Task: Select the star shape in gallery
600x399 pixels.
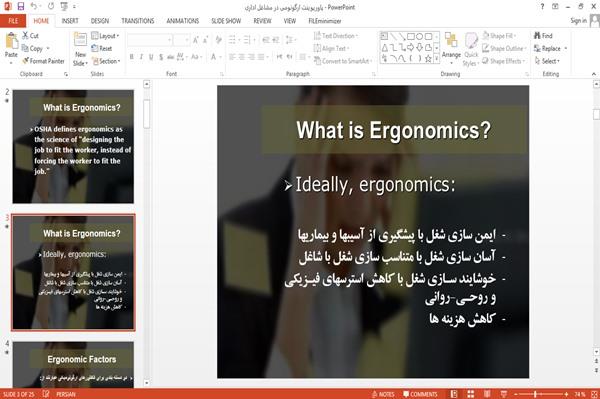Action: pyautogui.click(x=429, y=59)
